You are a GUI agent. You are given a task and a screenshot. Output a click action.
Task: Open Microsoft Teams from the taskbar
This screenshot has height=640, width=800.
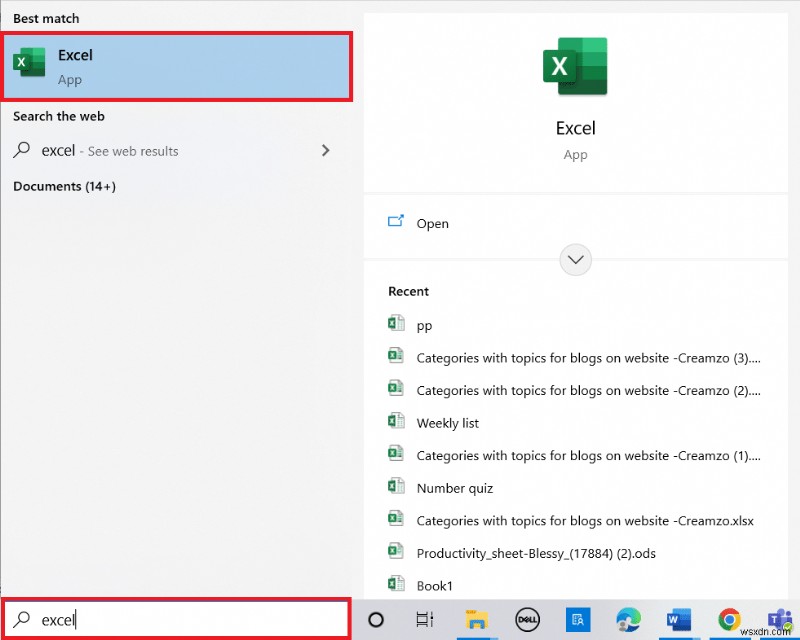(x=780, y=620)
